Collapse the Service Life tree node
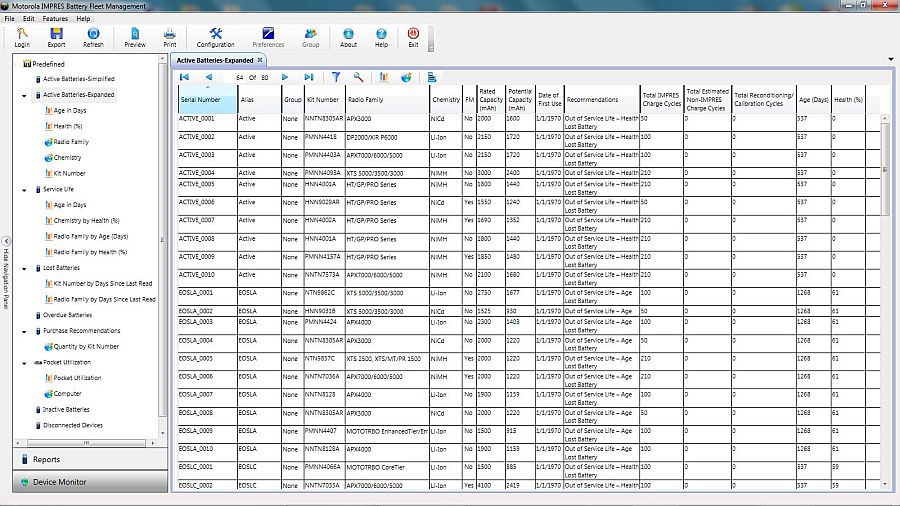This screenshot has height=506, width=900. click(x=24, y=190)
